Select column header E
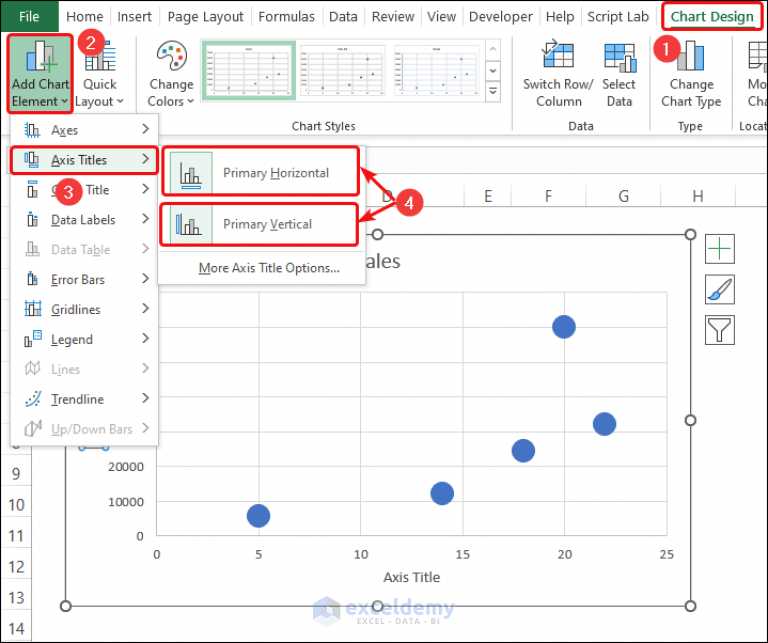The height and width of the screenshot is (643, 768). click(488, 196)
